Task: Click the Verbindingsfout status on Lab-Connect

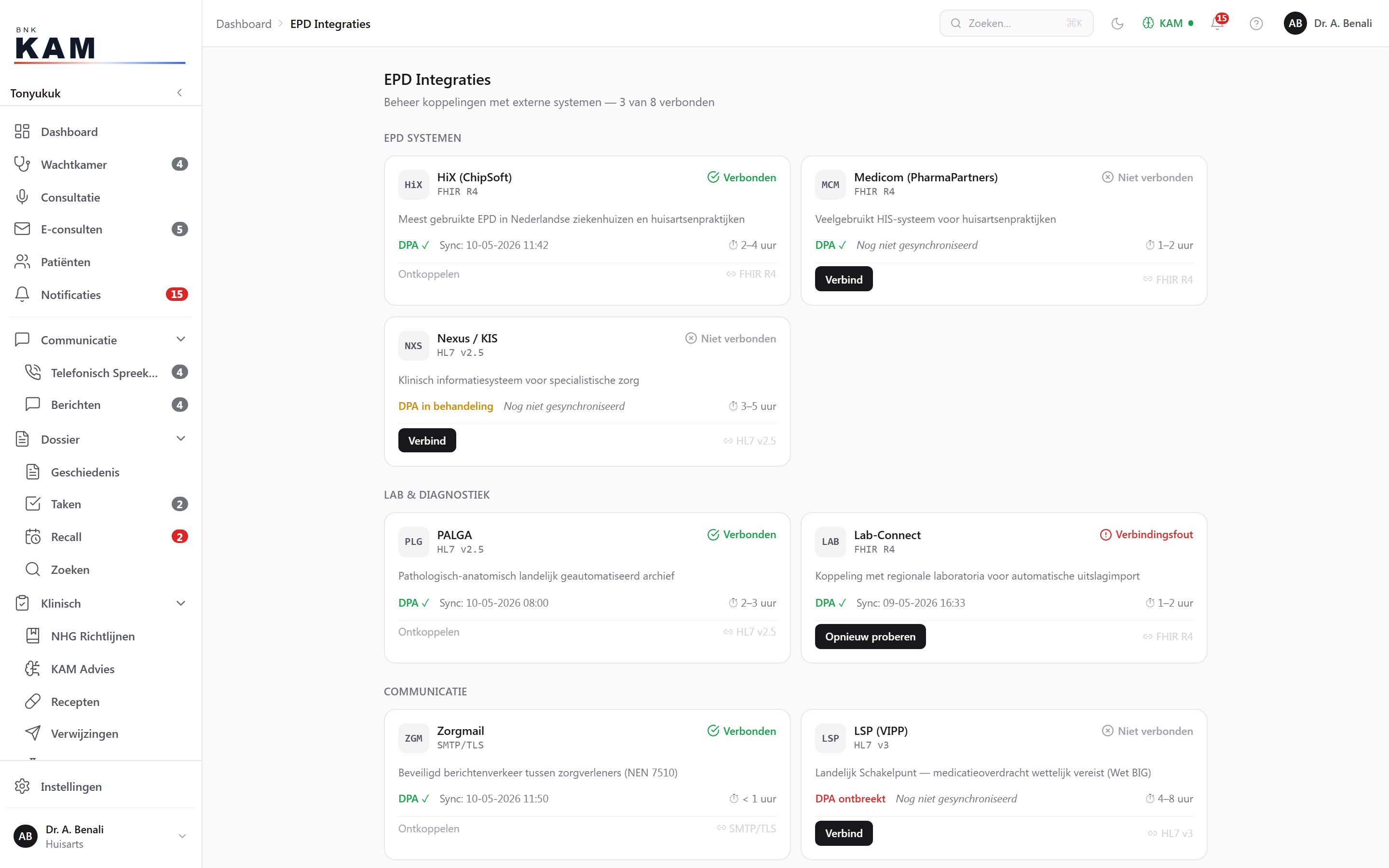Action: coord(1146,534)
